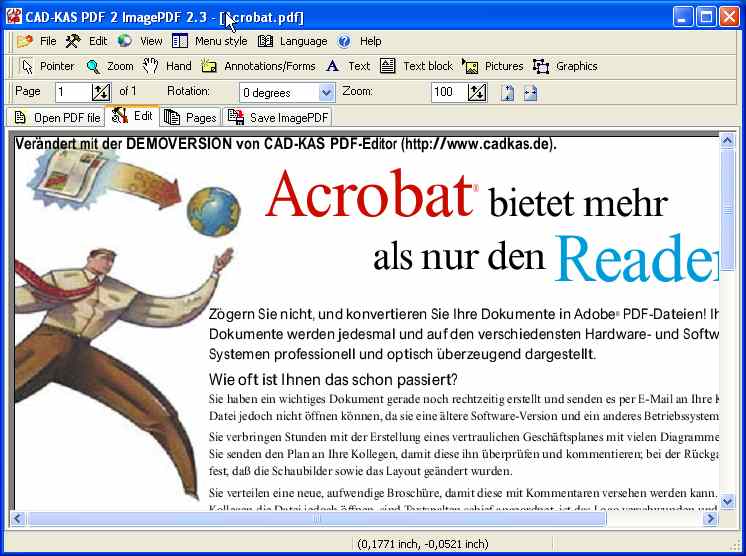The height and width of the screenshot is (556, 746).
Task: Open the File menu
Action: click(x=38, y=41)
